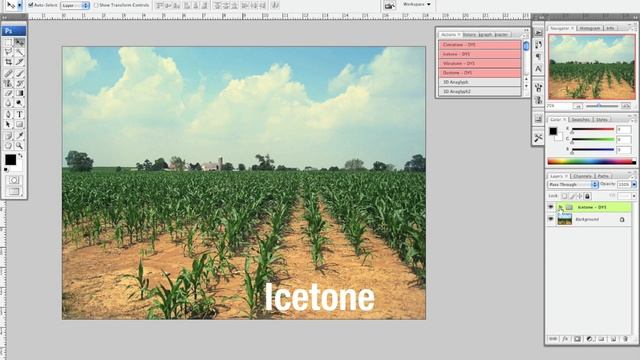Select the History Brush tool

click(x=19, y=83)
